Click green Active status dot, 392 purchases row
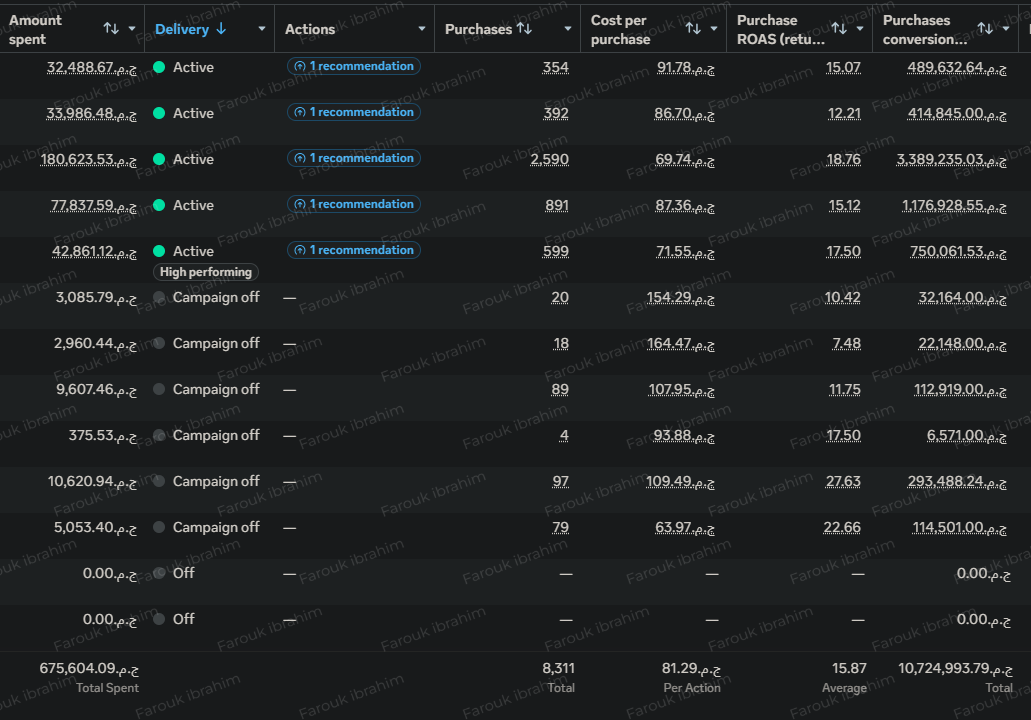The image size is (1031, 720). (159, 113)
